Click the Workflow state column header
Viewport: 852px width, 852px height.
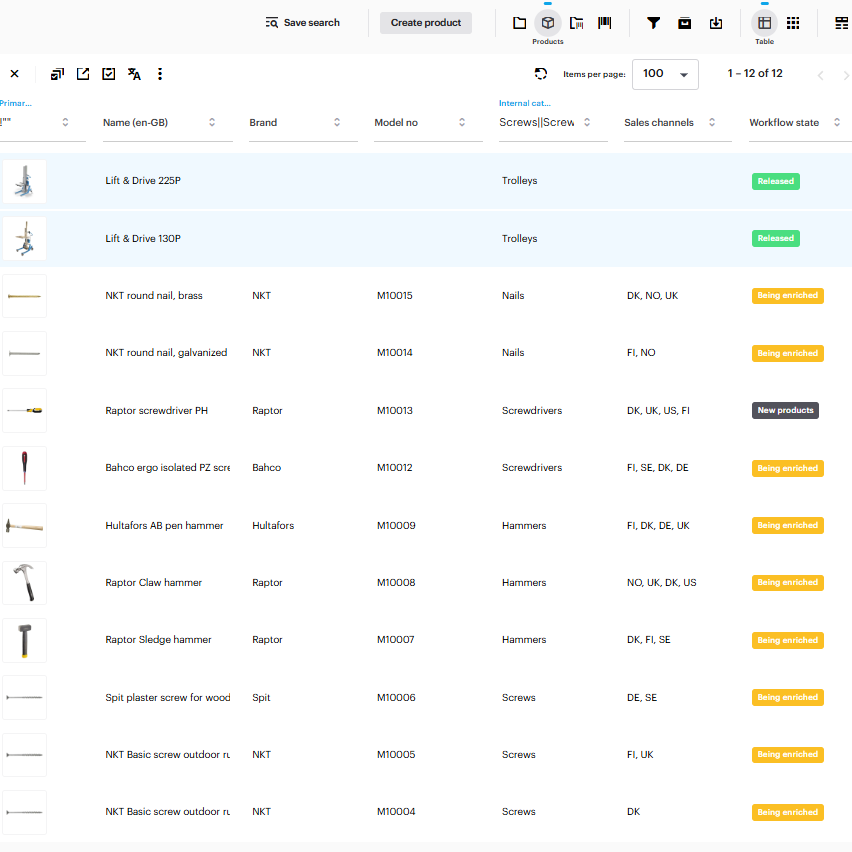click(783, 123)
